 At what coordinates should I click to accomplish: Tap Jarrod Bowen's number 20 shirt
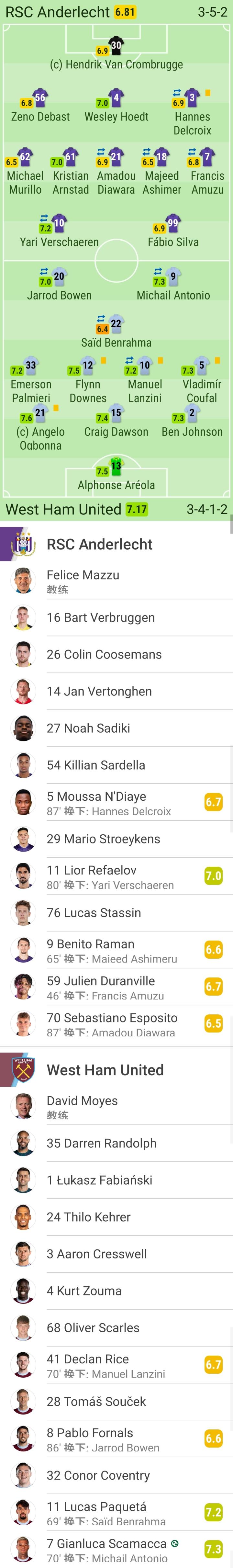[x=58, y=277]
